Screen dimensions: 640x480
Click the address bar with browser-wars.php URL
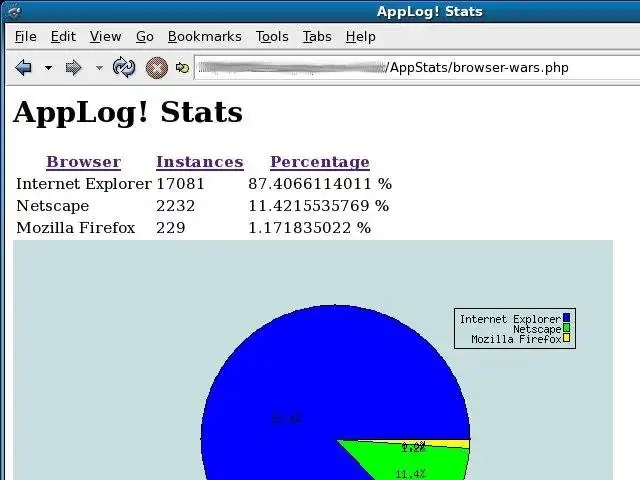pos(416,67)
